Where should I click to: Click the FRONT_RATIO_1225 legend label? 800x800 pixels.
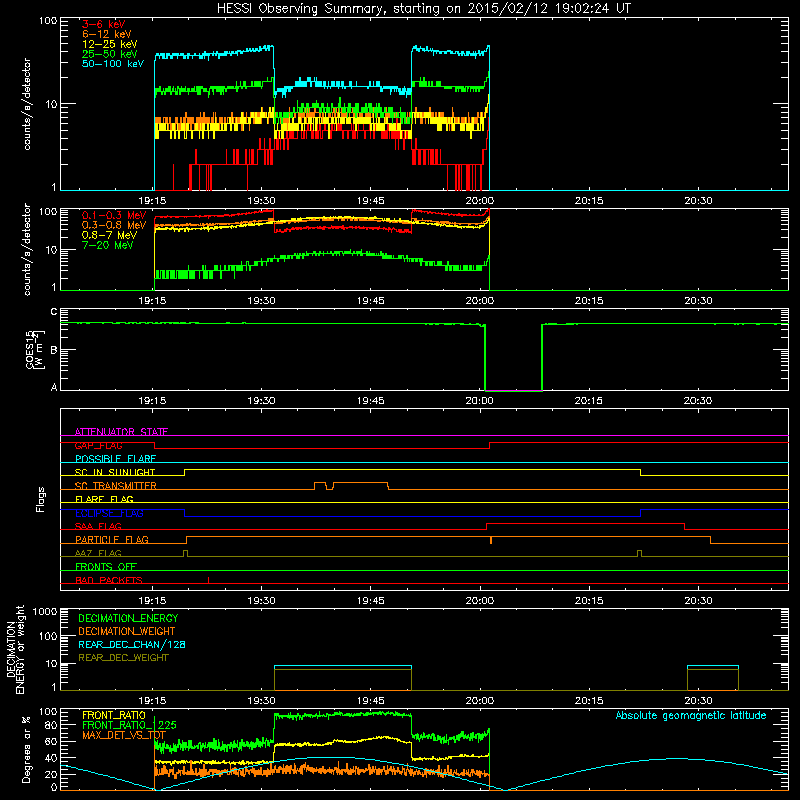pos(129,725)
